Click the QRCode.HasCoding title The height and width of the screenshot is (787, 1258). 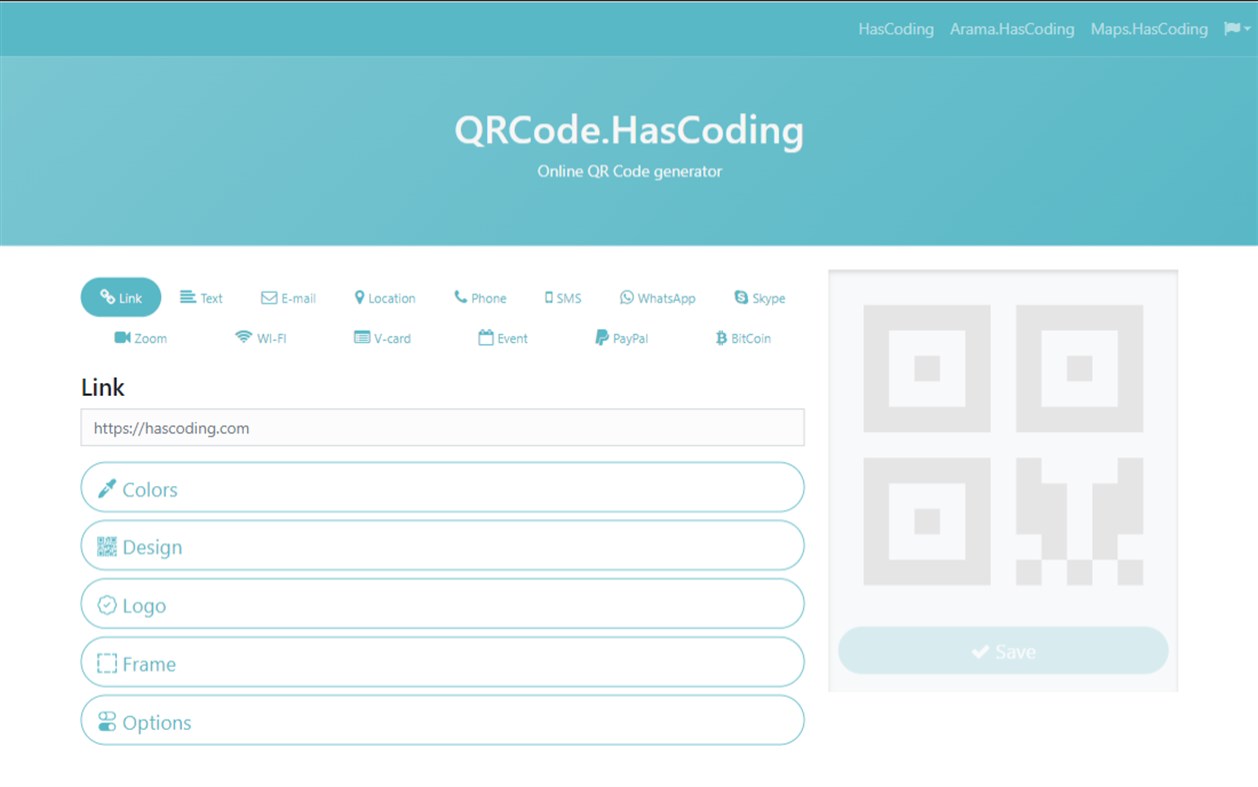coord(629,131)
